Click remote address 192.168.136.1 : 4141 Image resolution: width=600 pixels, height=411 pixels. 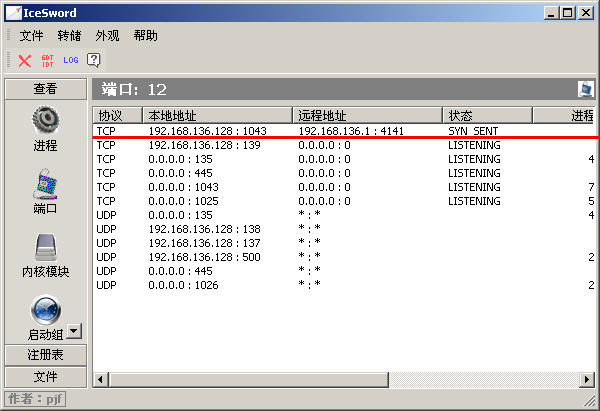tap(351, 131)
